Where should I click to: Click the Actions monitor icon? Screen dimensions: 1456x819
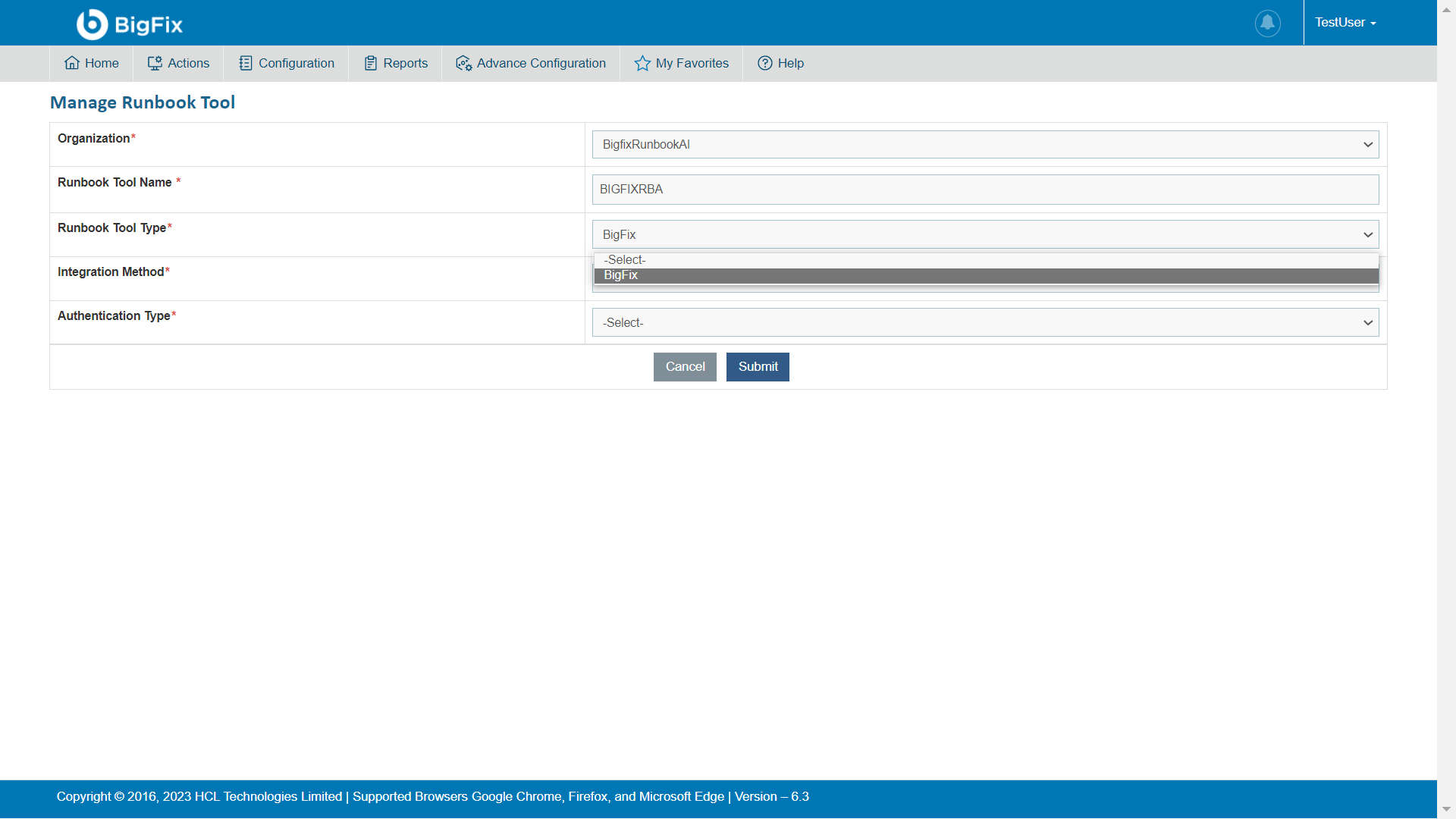(155, 63)
